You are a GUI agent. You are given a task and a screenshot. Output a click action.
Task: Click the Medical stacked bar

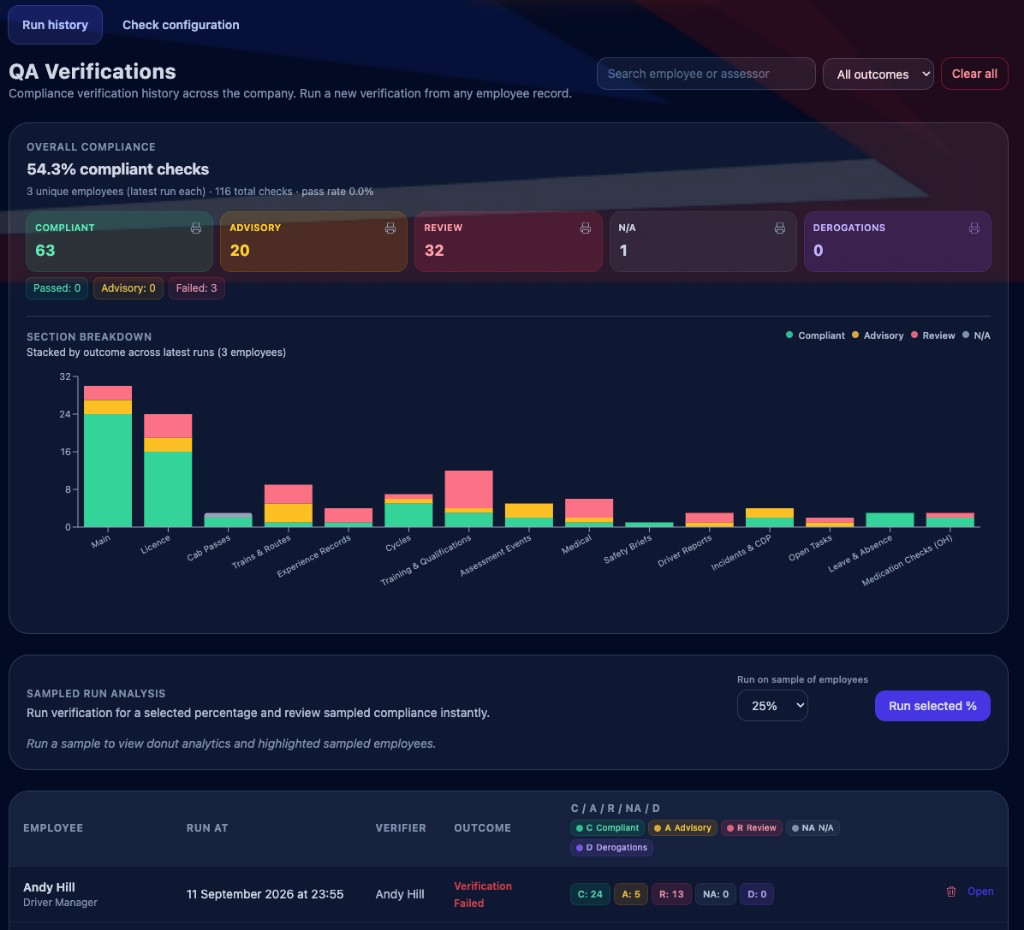click(x=589, y=513)
